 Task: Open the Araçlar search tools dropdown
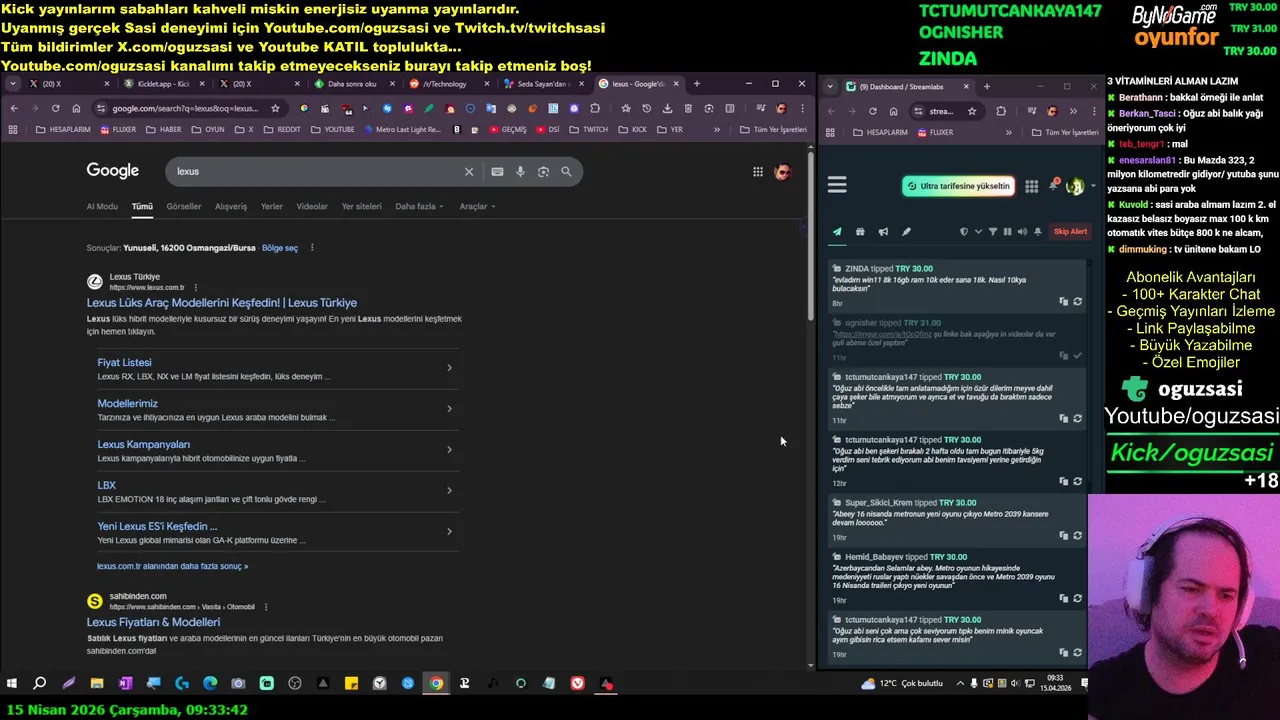coord(477,207)
